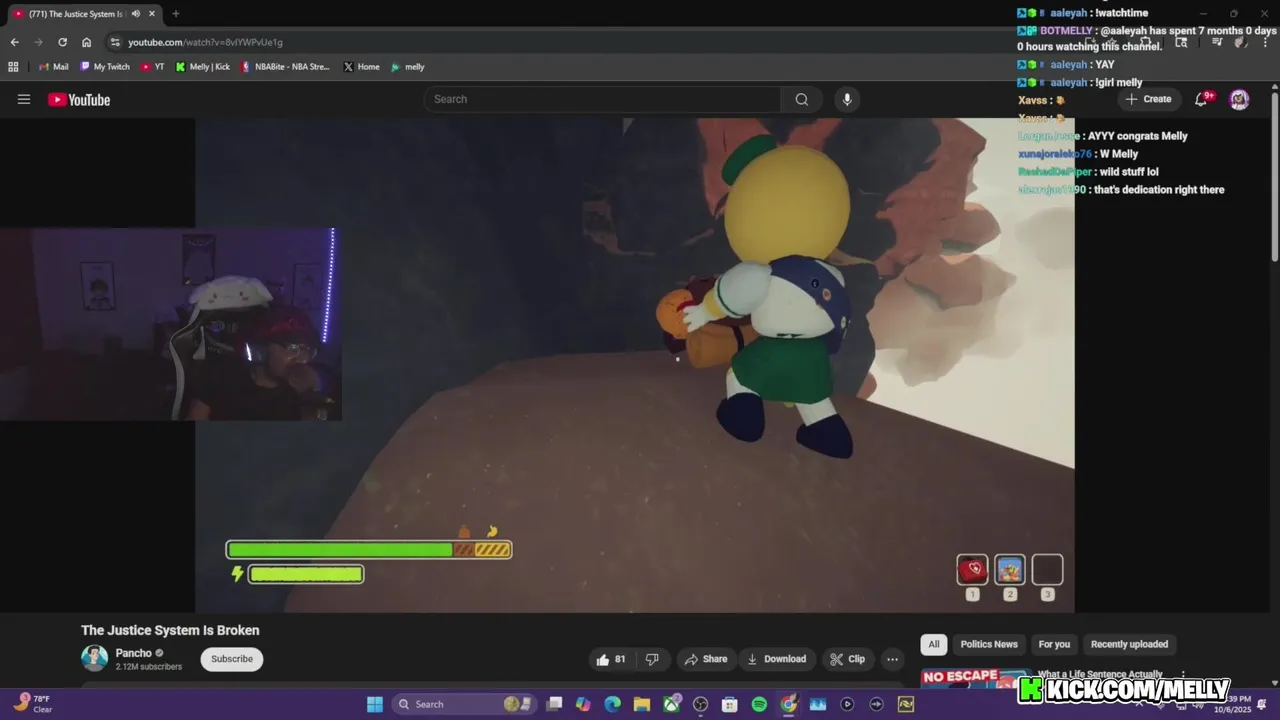1280x720 pixels.
Task: Switch to Chrome on the taskbar
Action: point(789,704)
